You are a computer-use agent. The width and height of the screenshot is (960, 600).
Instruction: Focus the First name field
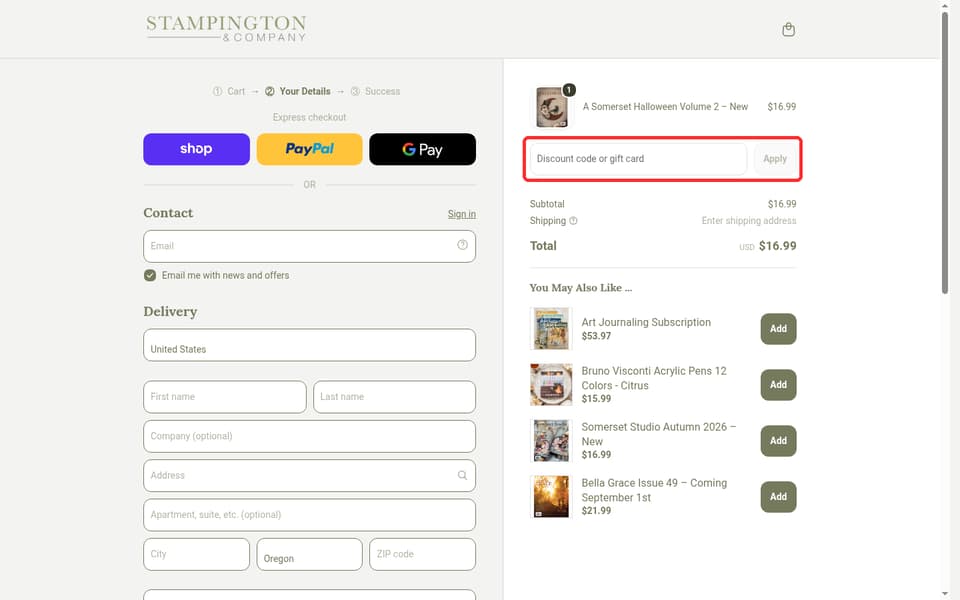[x=225, y=397]
